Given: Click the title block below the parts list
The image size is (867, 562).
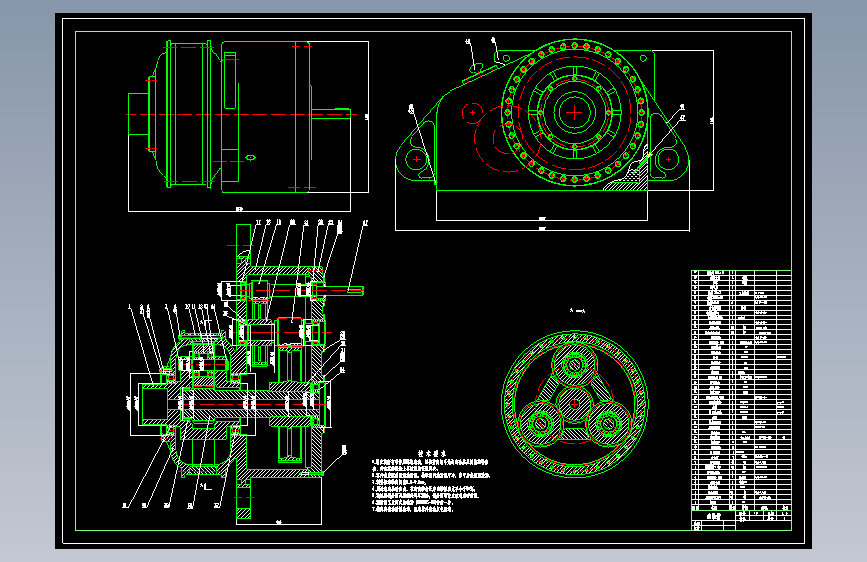Looking at the screenshot, I should pos(741,521).
